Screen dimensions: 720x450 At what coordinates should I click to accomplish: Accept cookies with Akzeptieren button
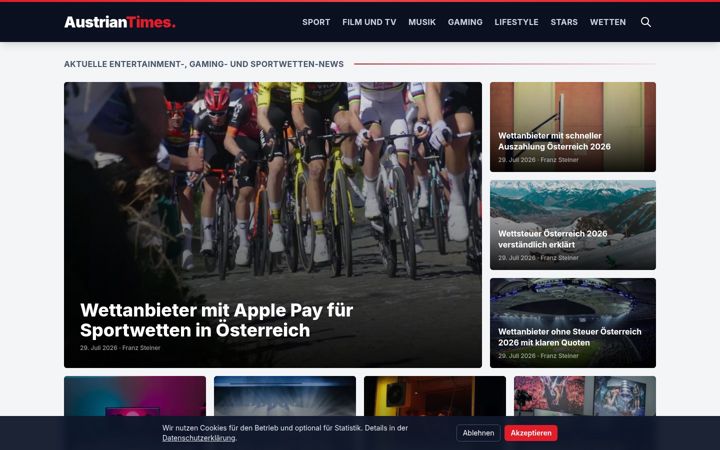tap(531, 433)
